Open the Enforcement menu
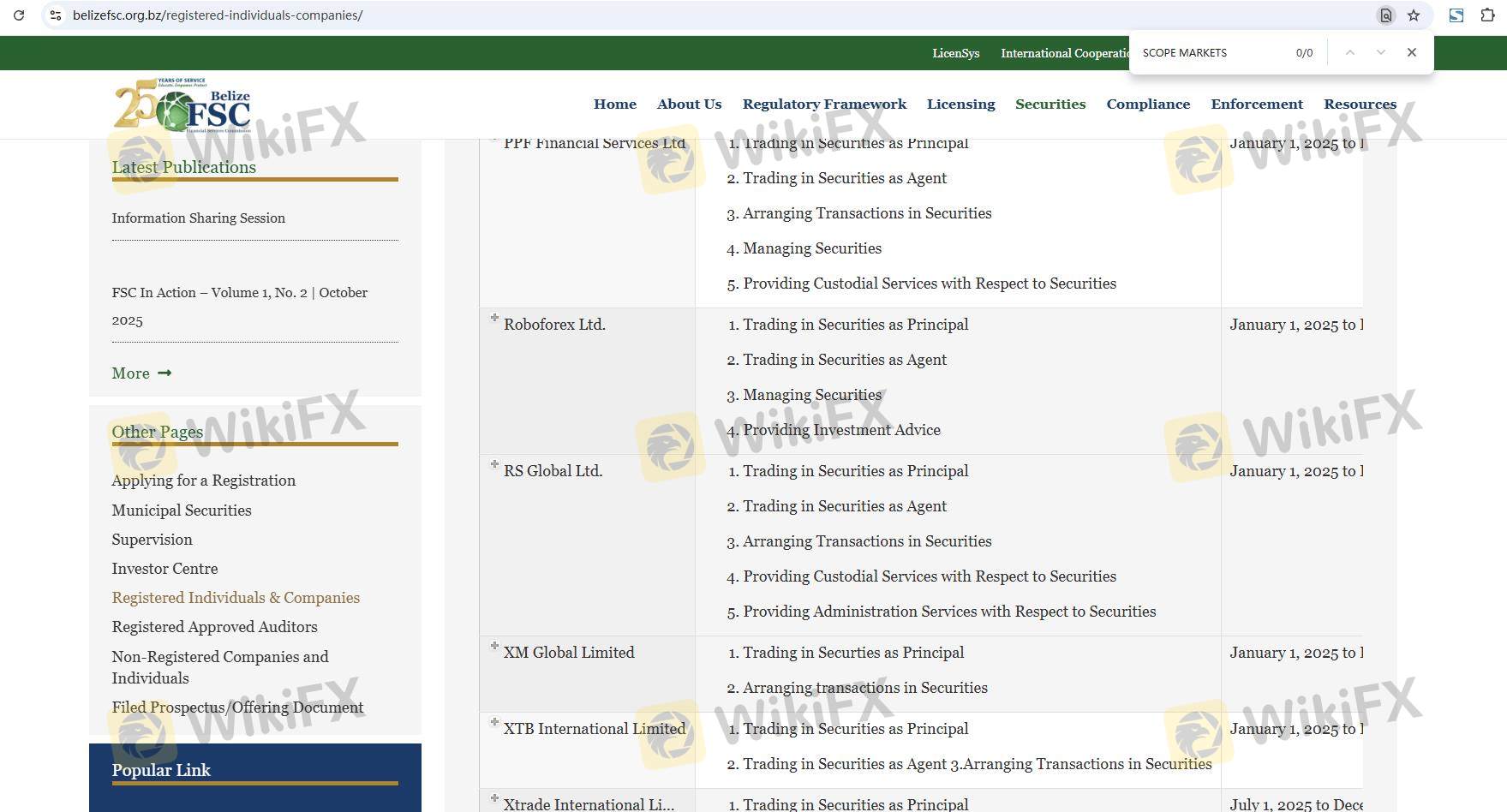This screenshot has width=1507, height=812. 1256,104
